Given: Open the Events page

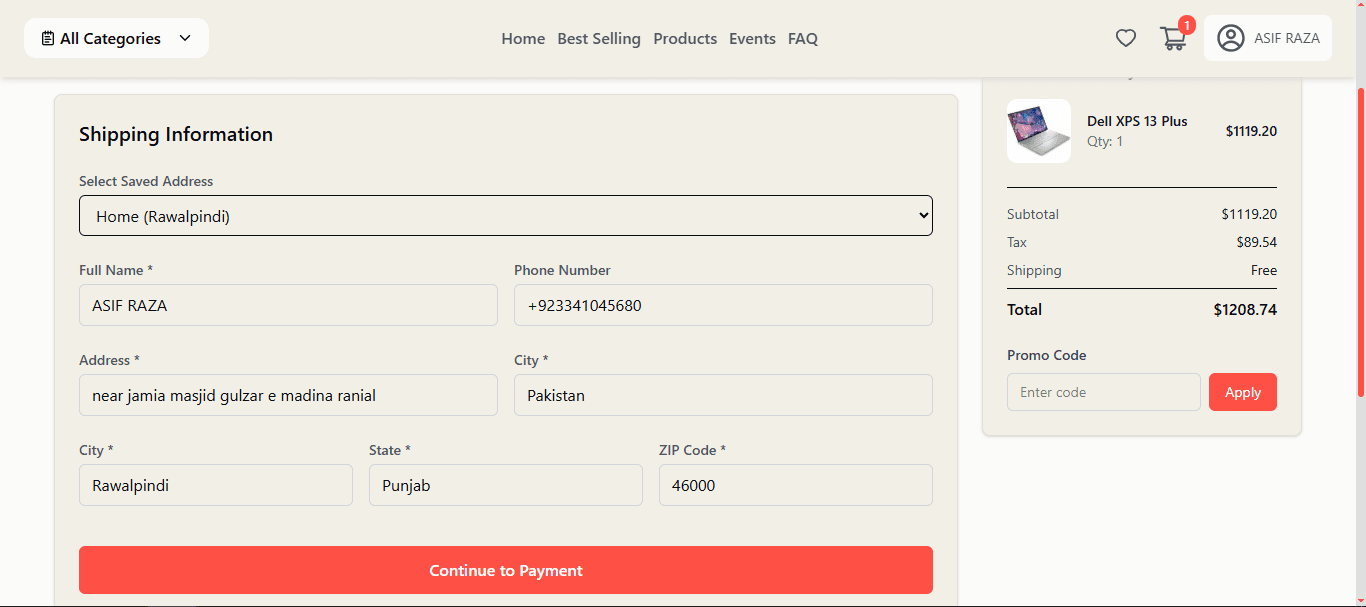Looking at the screenshot, I should click(752, 39).
